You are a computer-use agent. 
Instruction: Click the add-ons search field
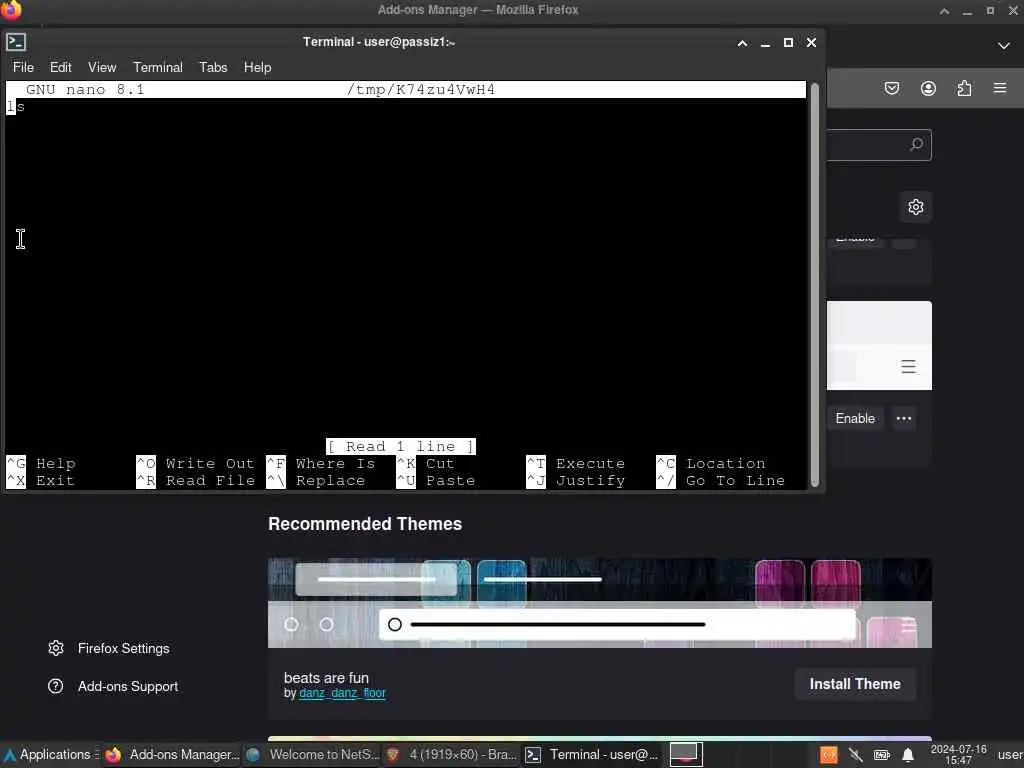pyautogui.click(x=879, y=145)
